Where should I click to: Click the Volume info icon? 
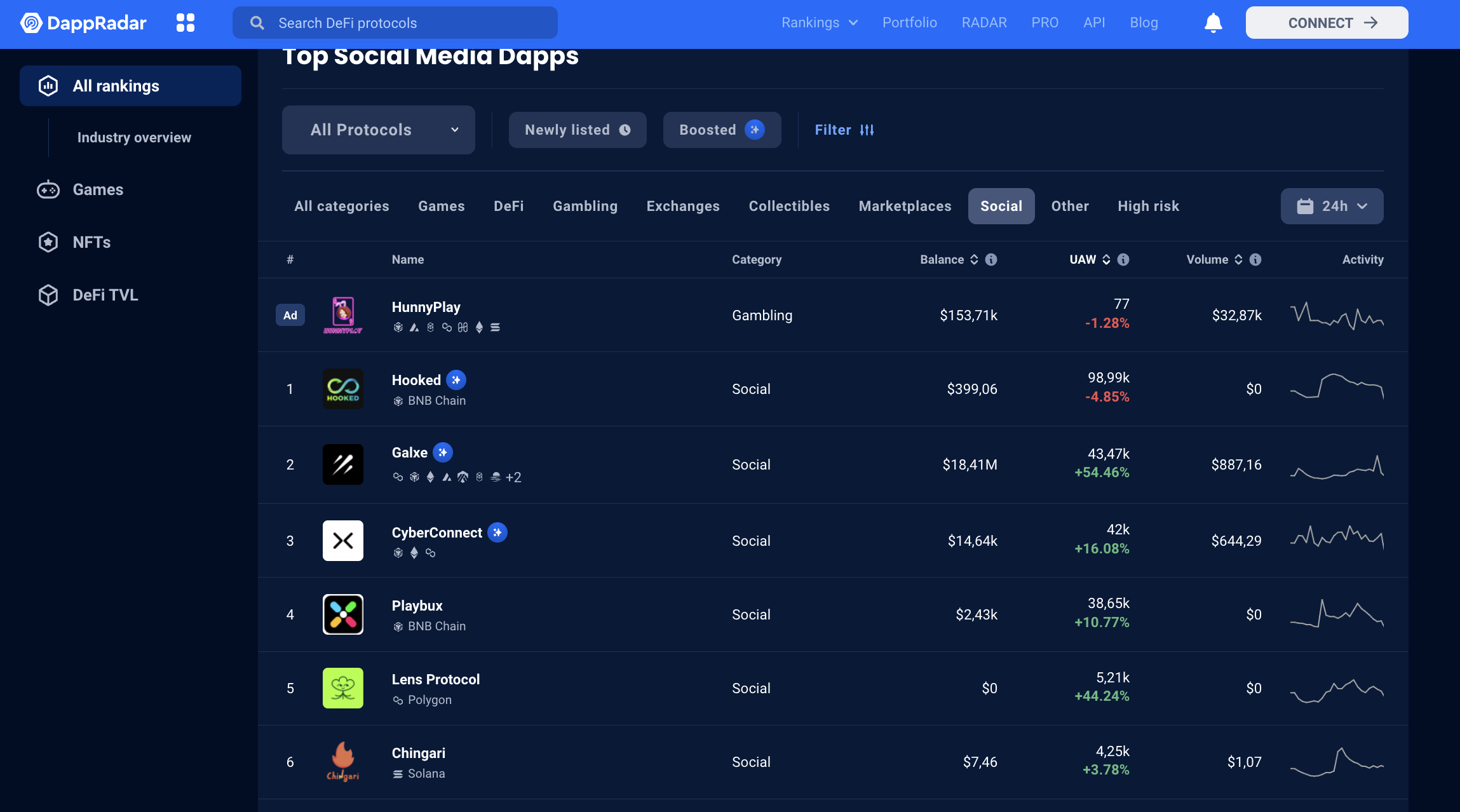(1255, 259)
